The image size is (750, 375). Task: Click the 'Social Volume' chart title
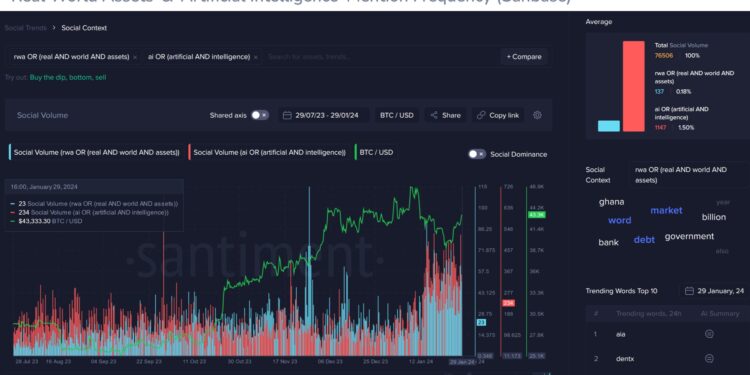pyautogui.click(x=43, y=115)
